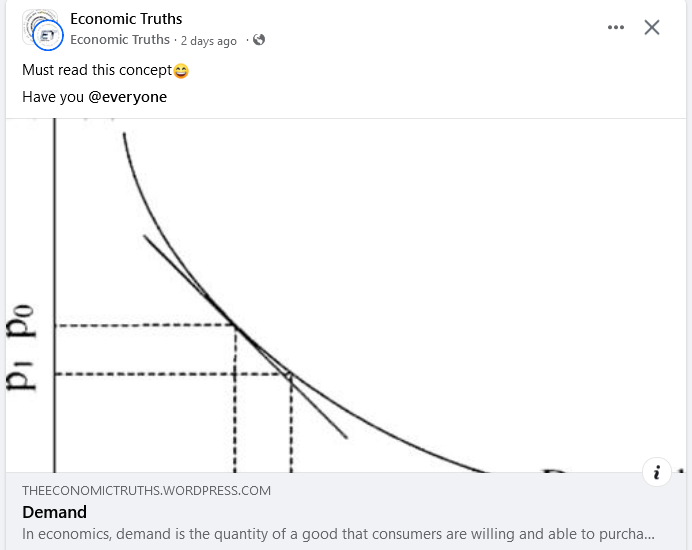Click the small ET badge on avatar
The width and height of the screenshot is (692, 550).
point(48,37)
